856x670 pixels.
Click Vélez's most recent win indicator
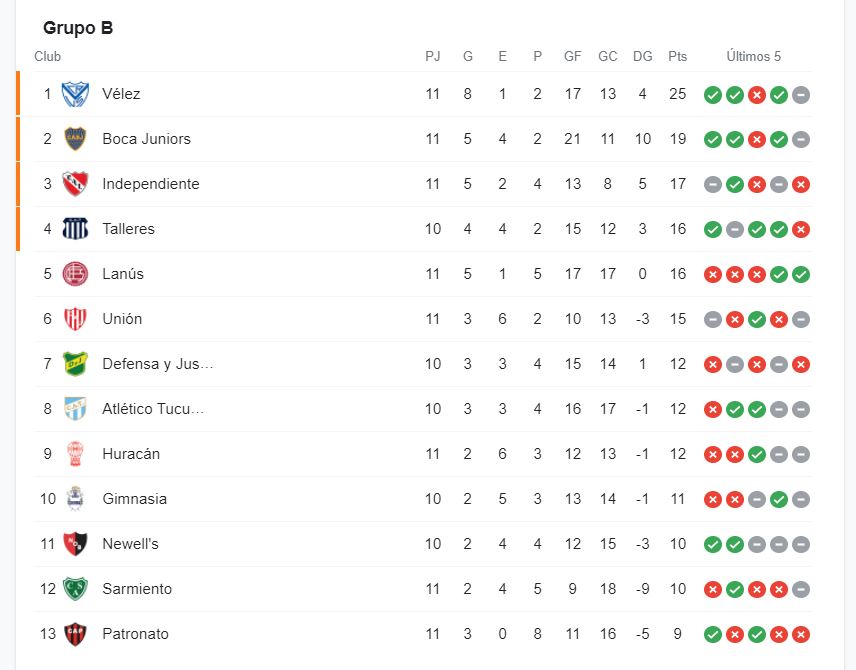click(779, 95)
